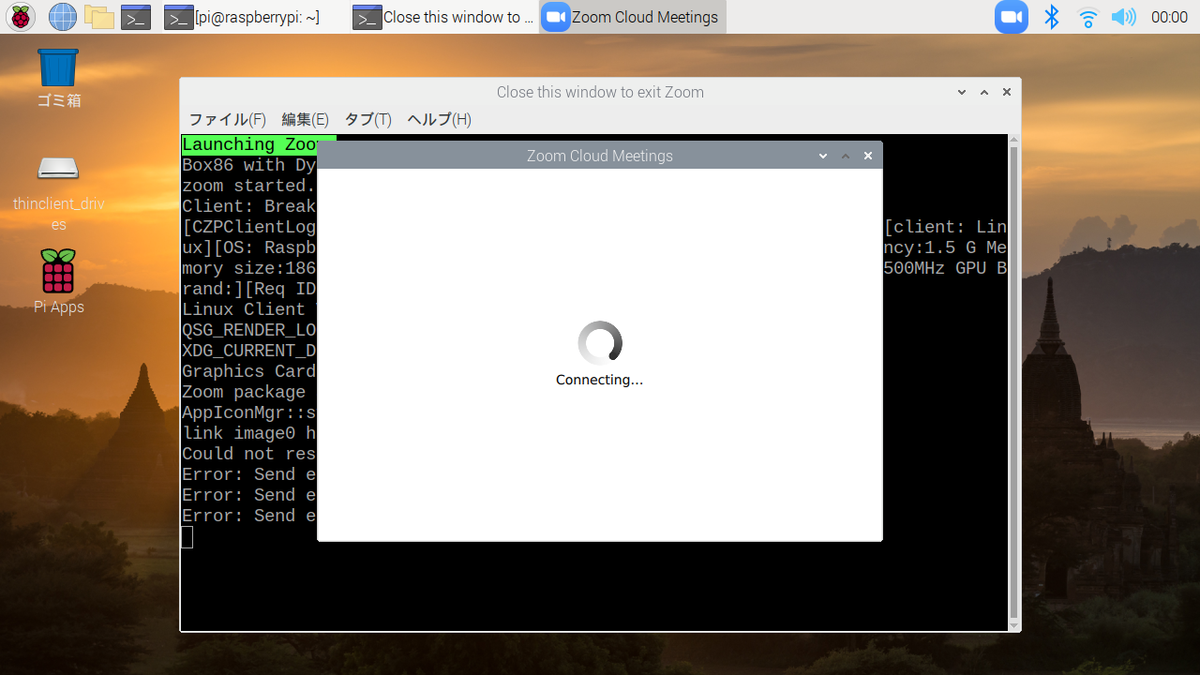Click the terminal window title text
The width and height of the screenshot is (1200, 675).
tap(600, 92)
